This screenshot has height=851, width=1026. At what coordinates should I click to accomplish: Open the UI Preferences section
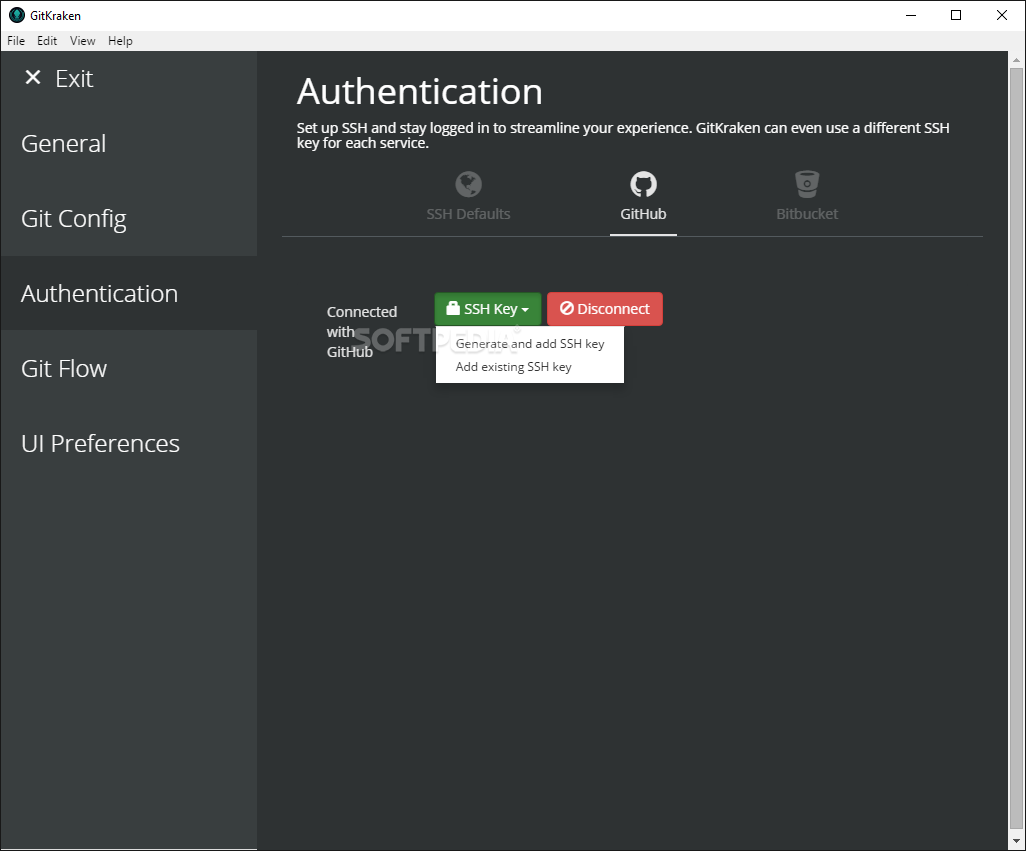coord(128,443)
